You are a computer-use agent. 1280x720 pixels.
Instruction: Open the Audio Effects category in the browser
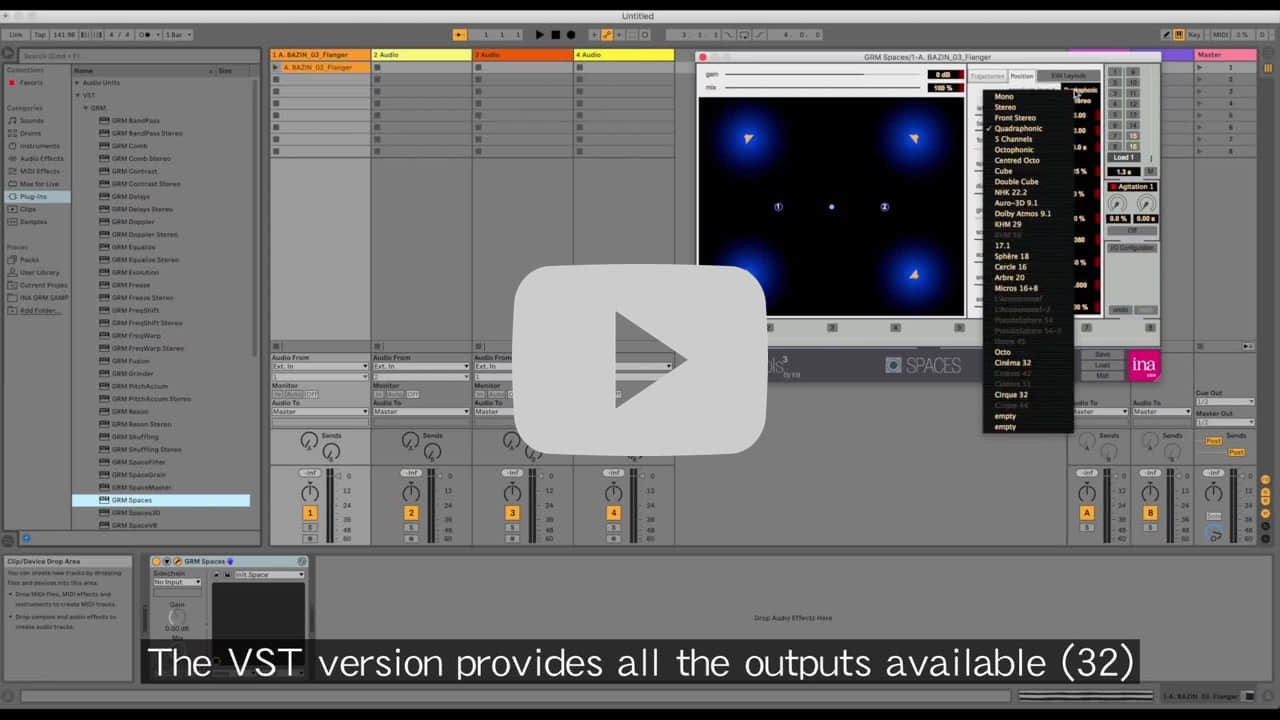point(41,158)
